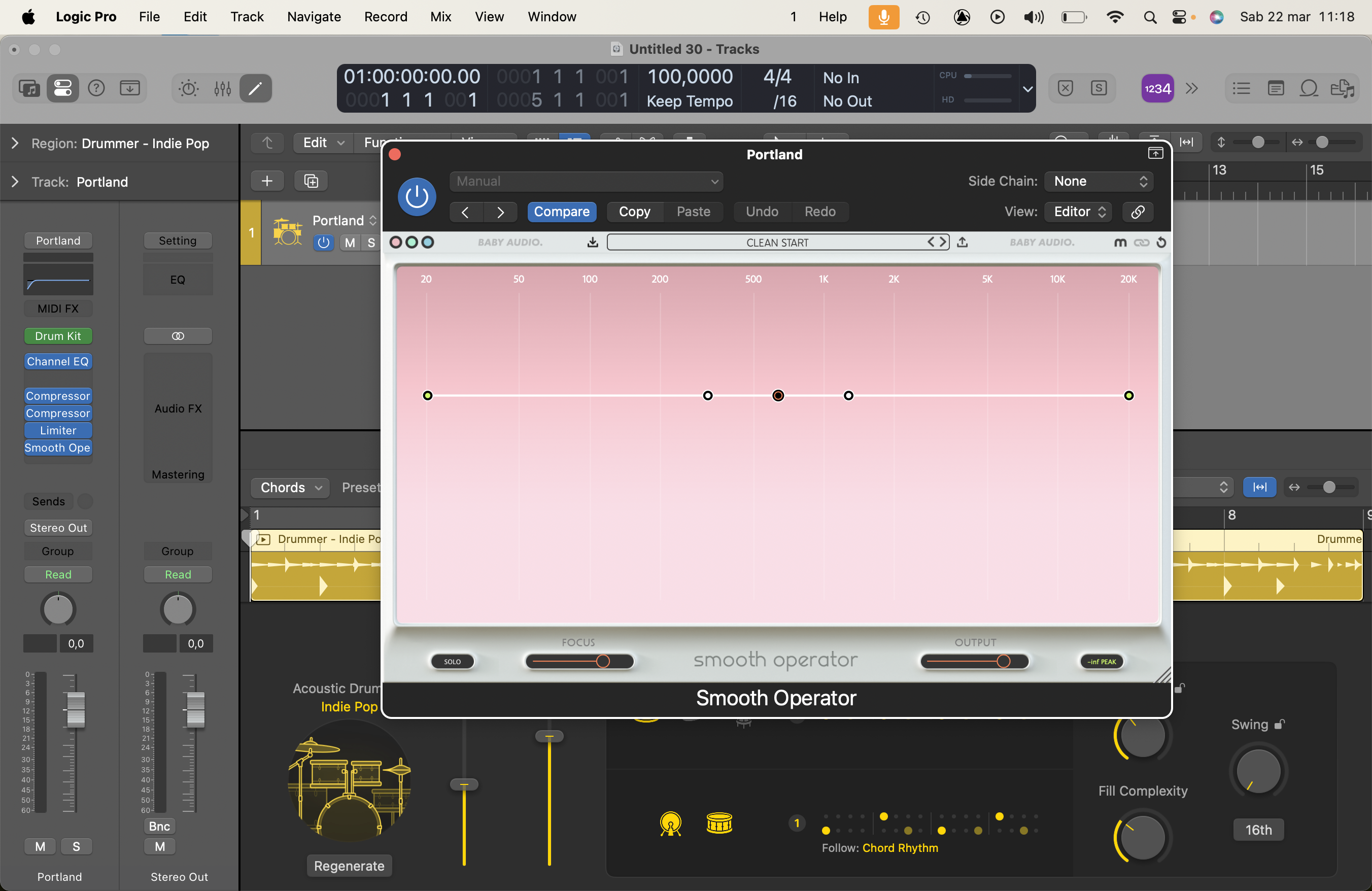Expand the Region Drummer disclosure triangle
Image resolution: width=1372 pixels, height=891 pixels.
[15, 143]
